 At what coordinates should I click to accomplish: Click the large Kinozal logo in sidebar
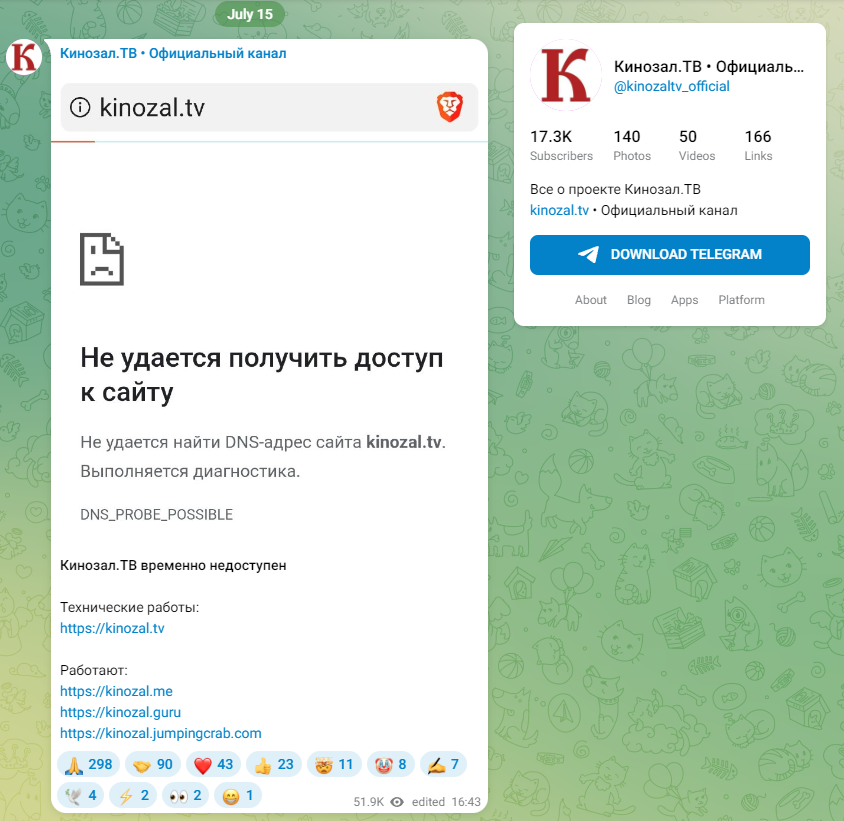(x=566, y=75)
